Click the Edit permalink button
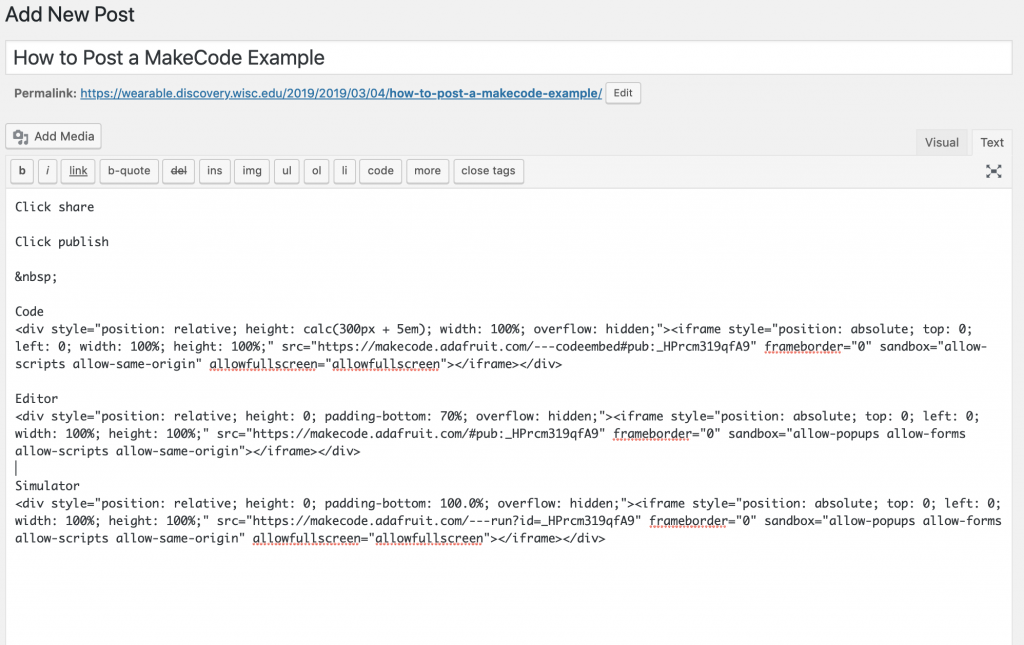This screenshot has width=1024, height=645. pyautogui.click(x=622, y=93)
